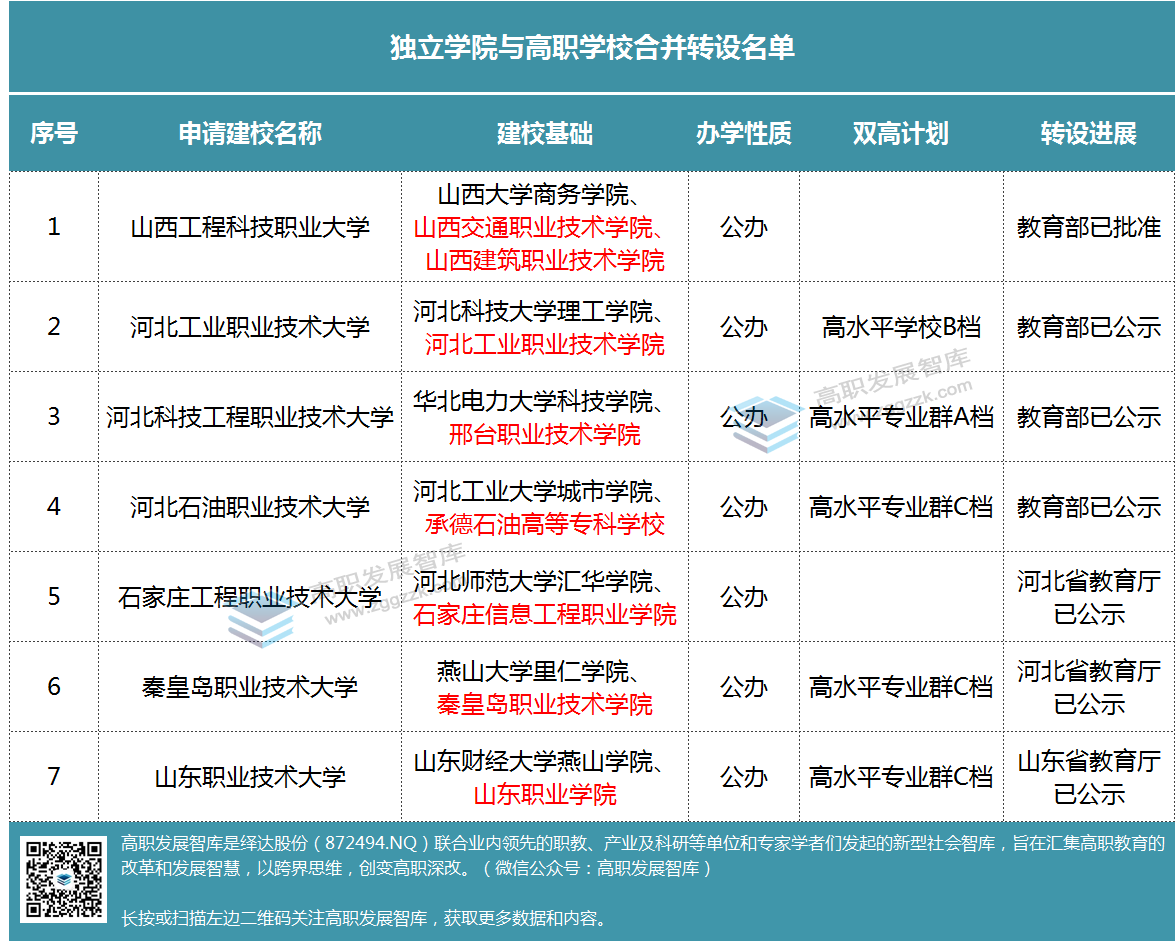This screenshot has height=941, width=1175.
Task: Select 山东省教育厅已公示 status cell
Action: pos(1089,777)
